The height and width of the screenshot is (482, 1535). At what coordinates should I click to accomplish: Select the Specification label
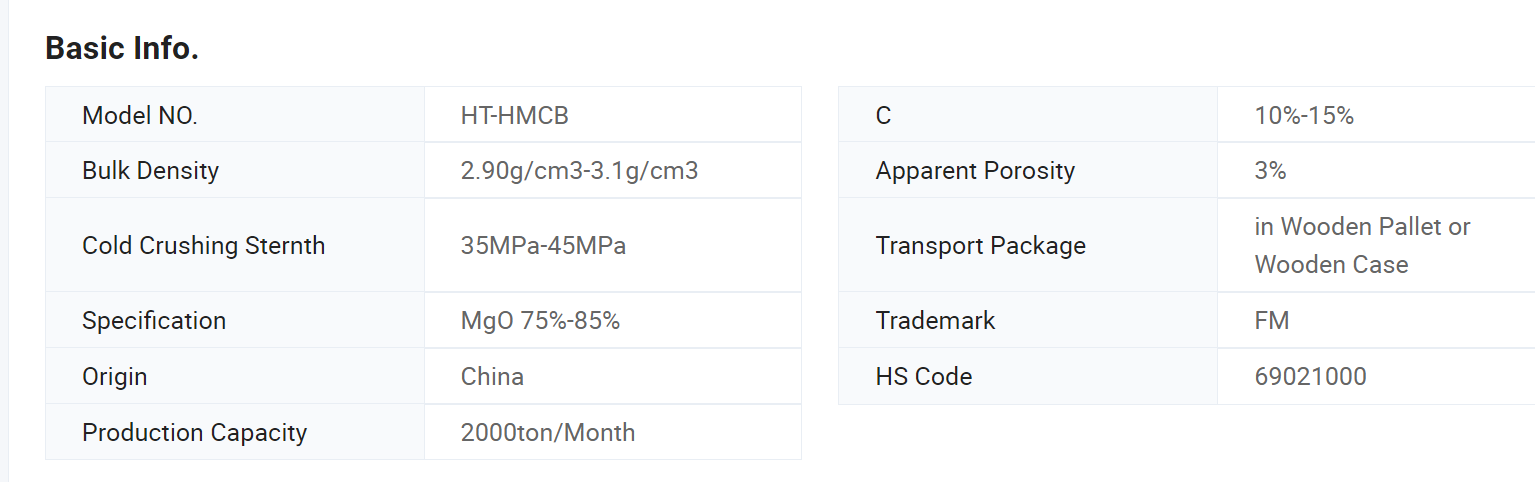154,320
